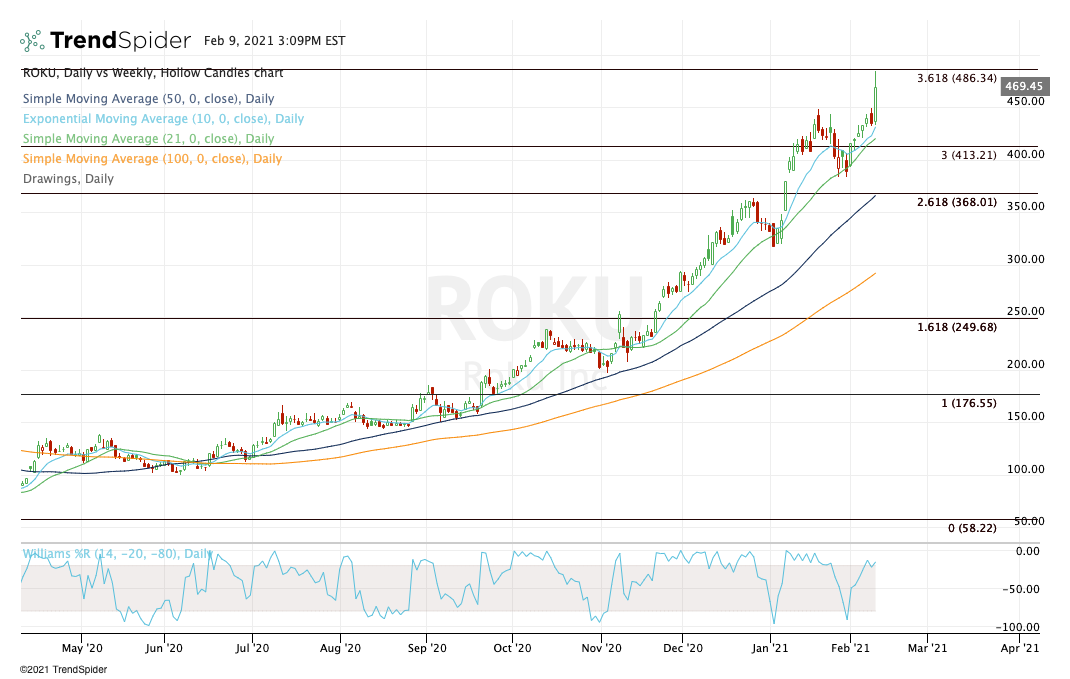Click 'Simple Moving Average (50, 0, close), Daily' legend
Screen dimensions: 1070x679
click(x=148, y=99)
